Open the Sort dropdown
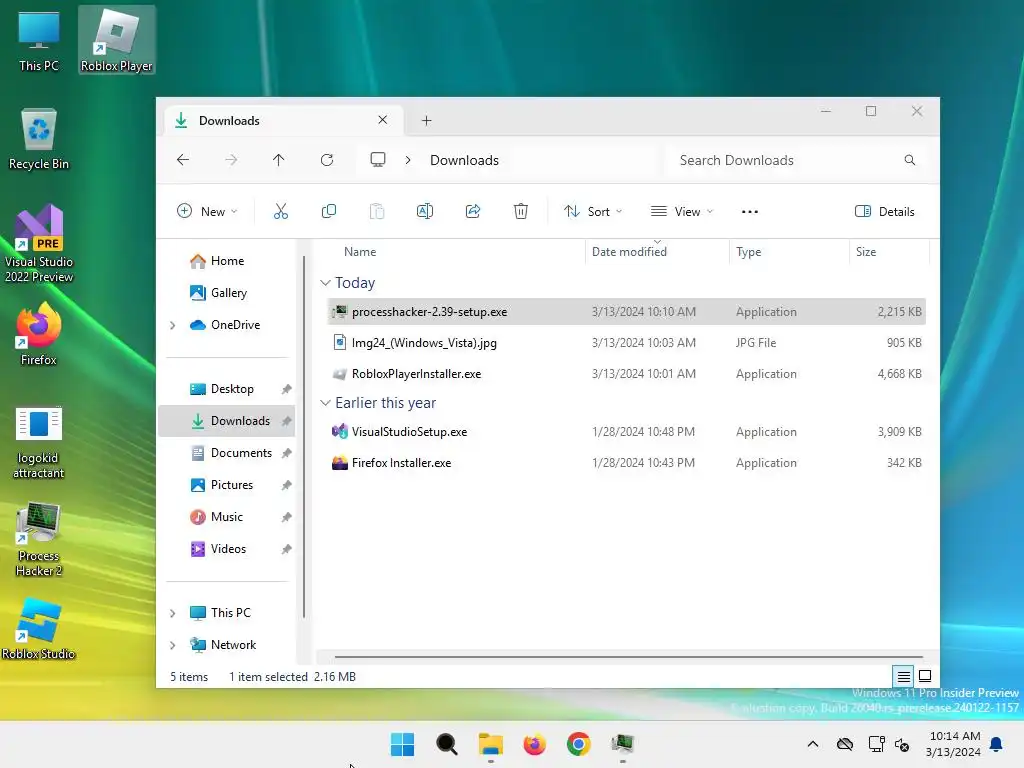The width and height of the screenshot is (1024, 768). 593,212
